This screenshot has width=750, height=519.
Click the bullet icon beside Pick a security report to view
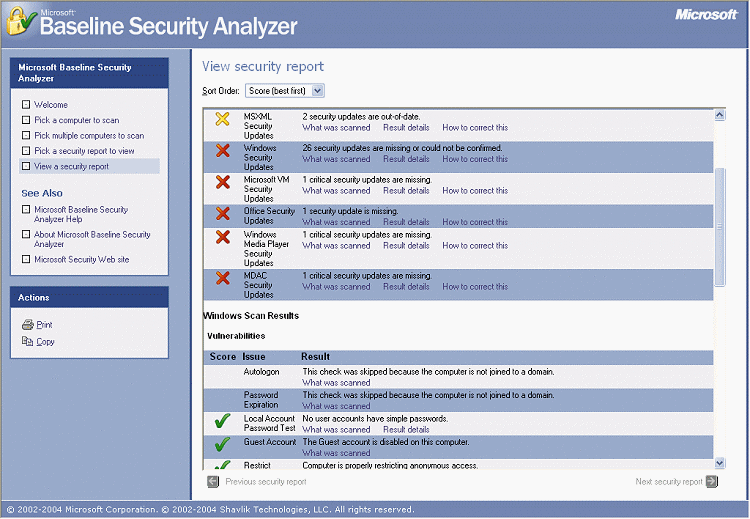pos(26,151)
